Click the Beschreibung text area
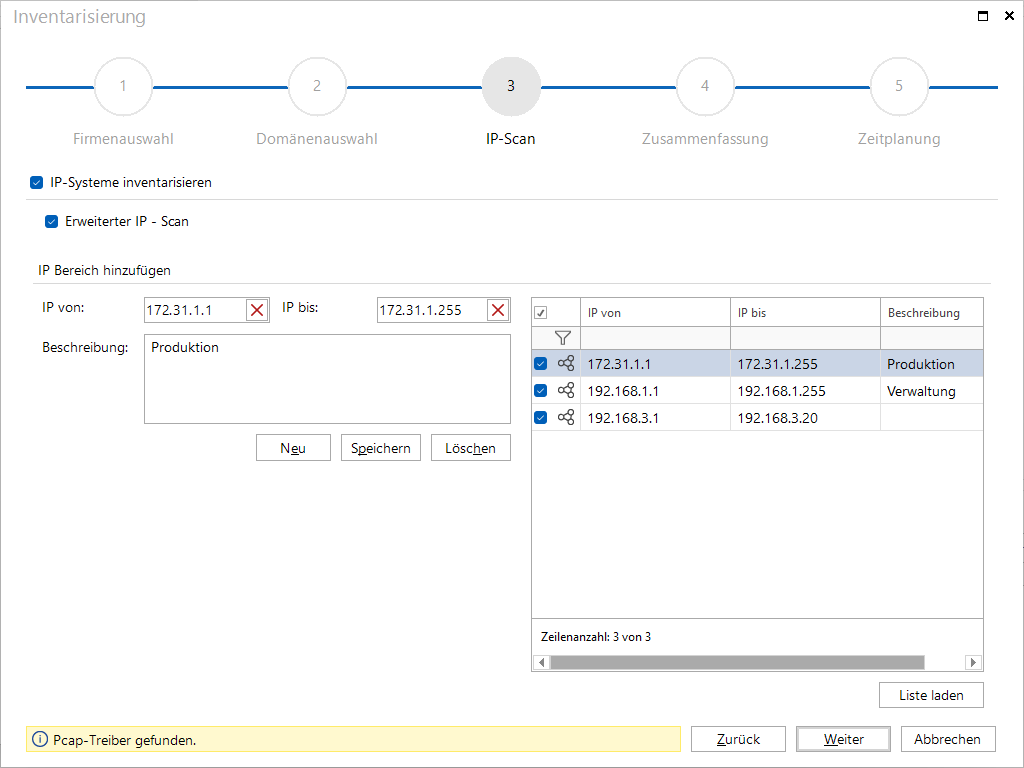 327,379
